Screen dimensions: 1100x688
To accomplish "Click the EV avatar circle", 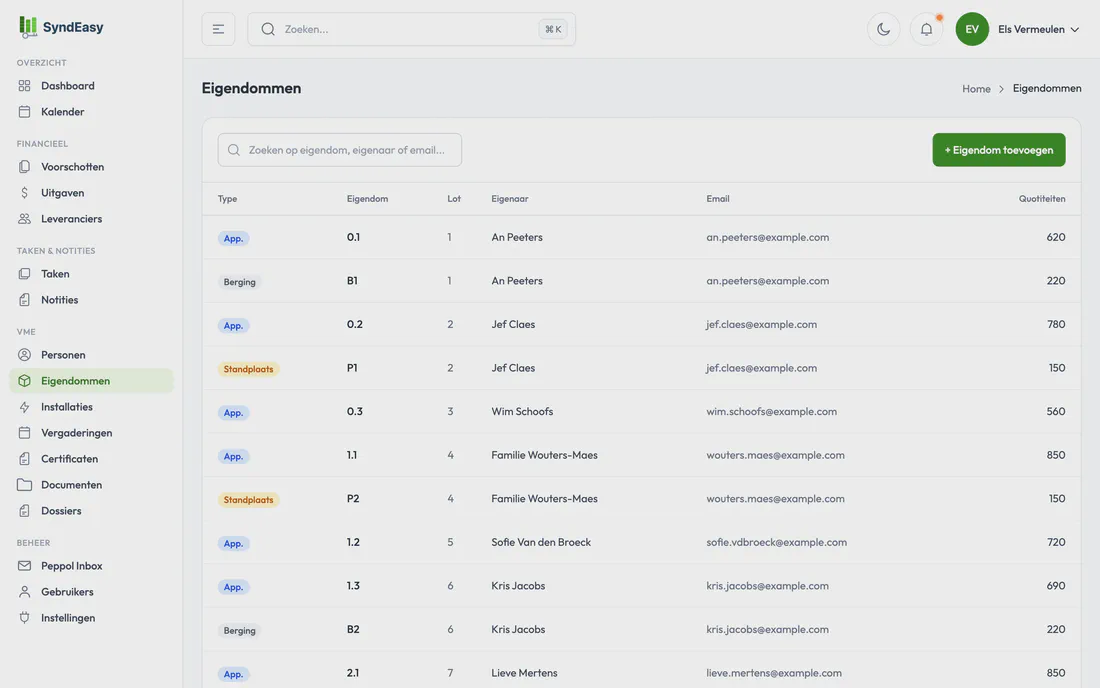I will 972,29.
